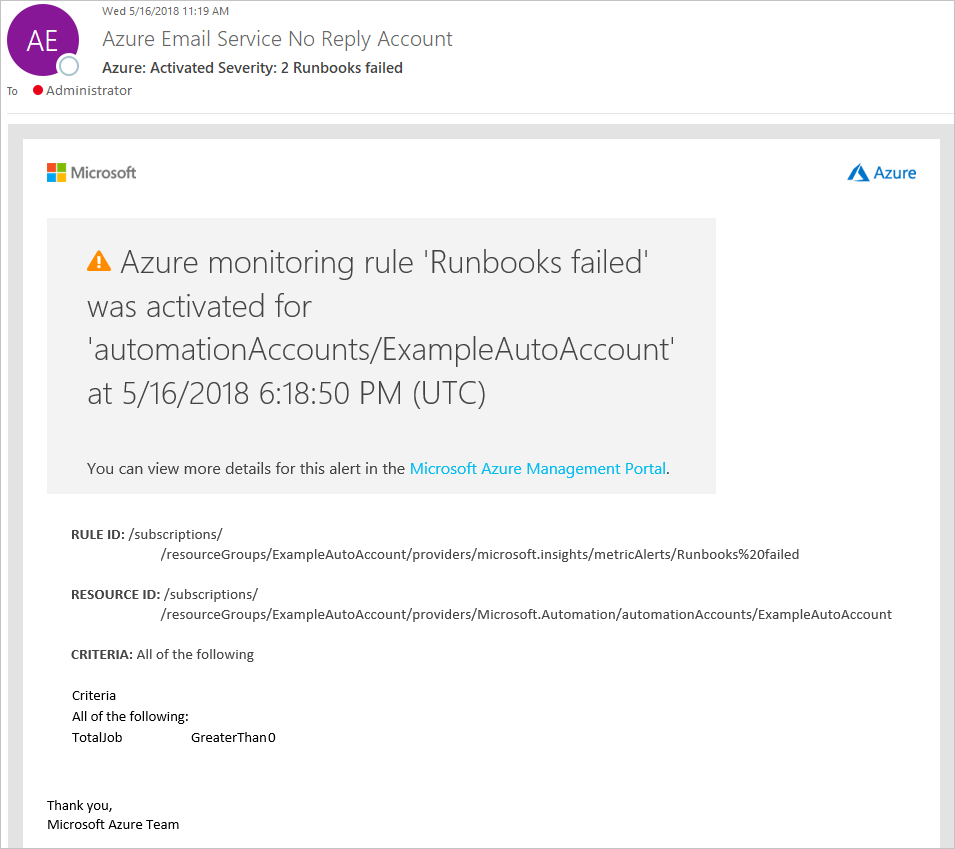The width and height of the screenshot is (955, 849).
Task: Click the presence status bubble on the avatar
Action: click(x=68, y=65)
